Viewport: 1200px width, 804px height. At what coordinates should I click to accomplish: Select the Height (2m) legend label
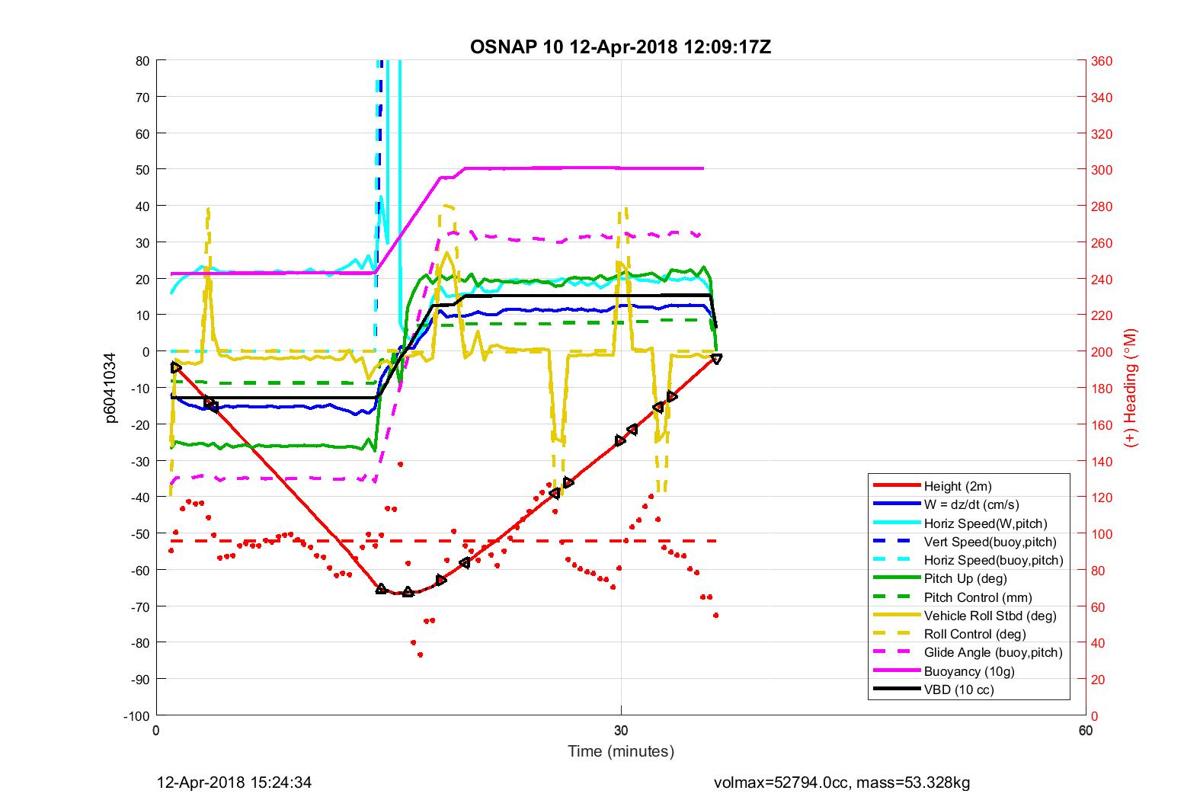(958, 485)
